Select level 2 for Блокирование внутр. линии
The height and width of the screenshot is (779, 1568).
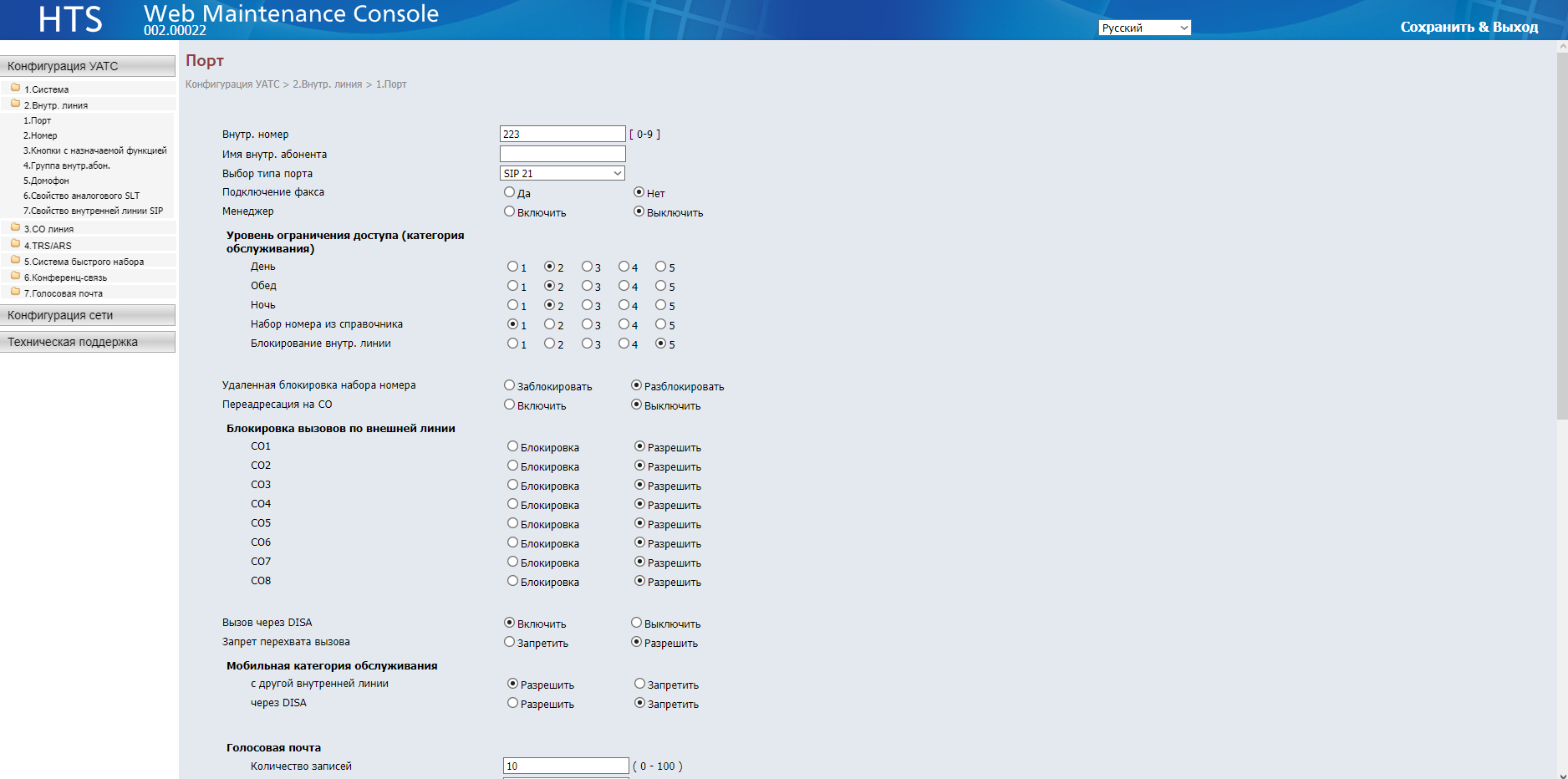click(549, 344)
